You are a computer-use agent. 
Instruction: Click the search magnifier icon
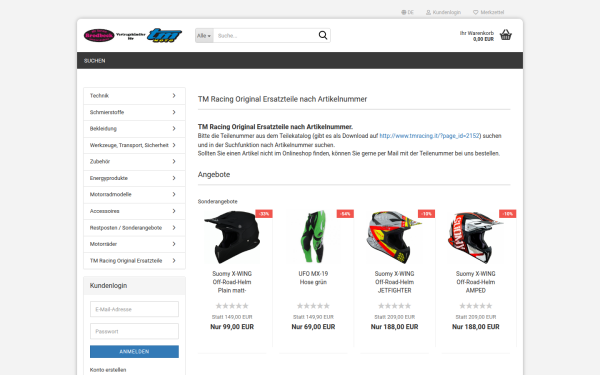tap(323, 35)
